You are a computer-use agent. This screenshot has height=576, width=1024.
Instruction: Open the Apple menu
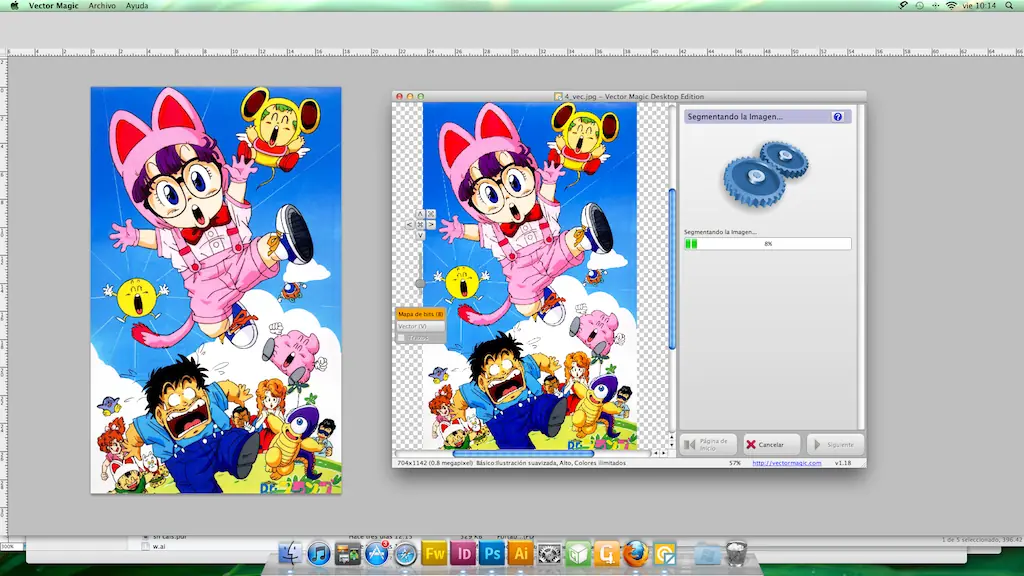pos(14,5)
